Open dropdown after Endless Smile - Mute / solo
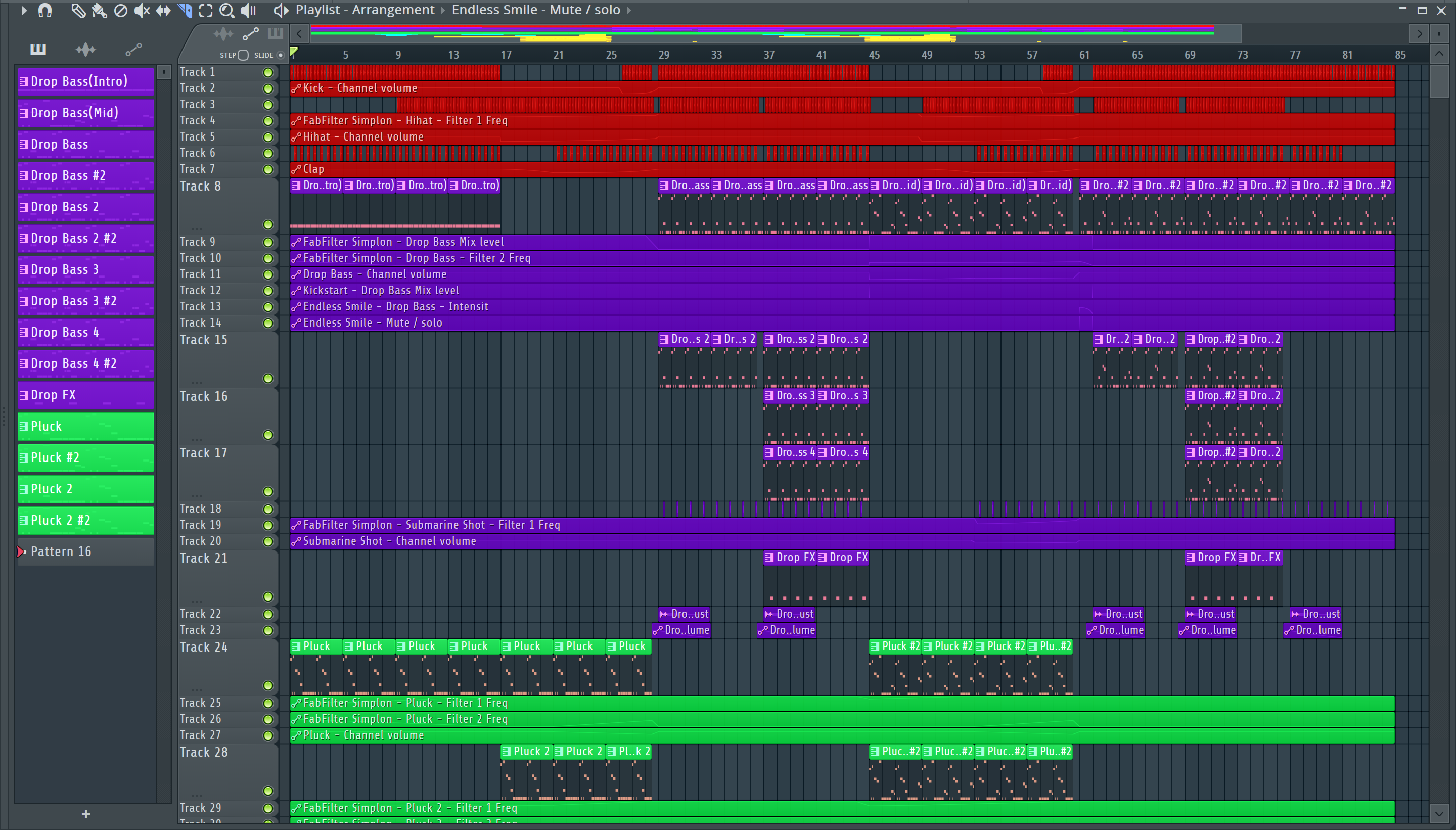The image size is (1456, 830). [629, 10]
